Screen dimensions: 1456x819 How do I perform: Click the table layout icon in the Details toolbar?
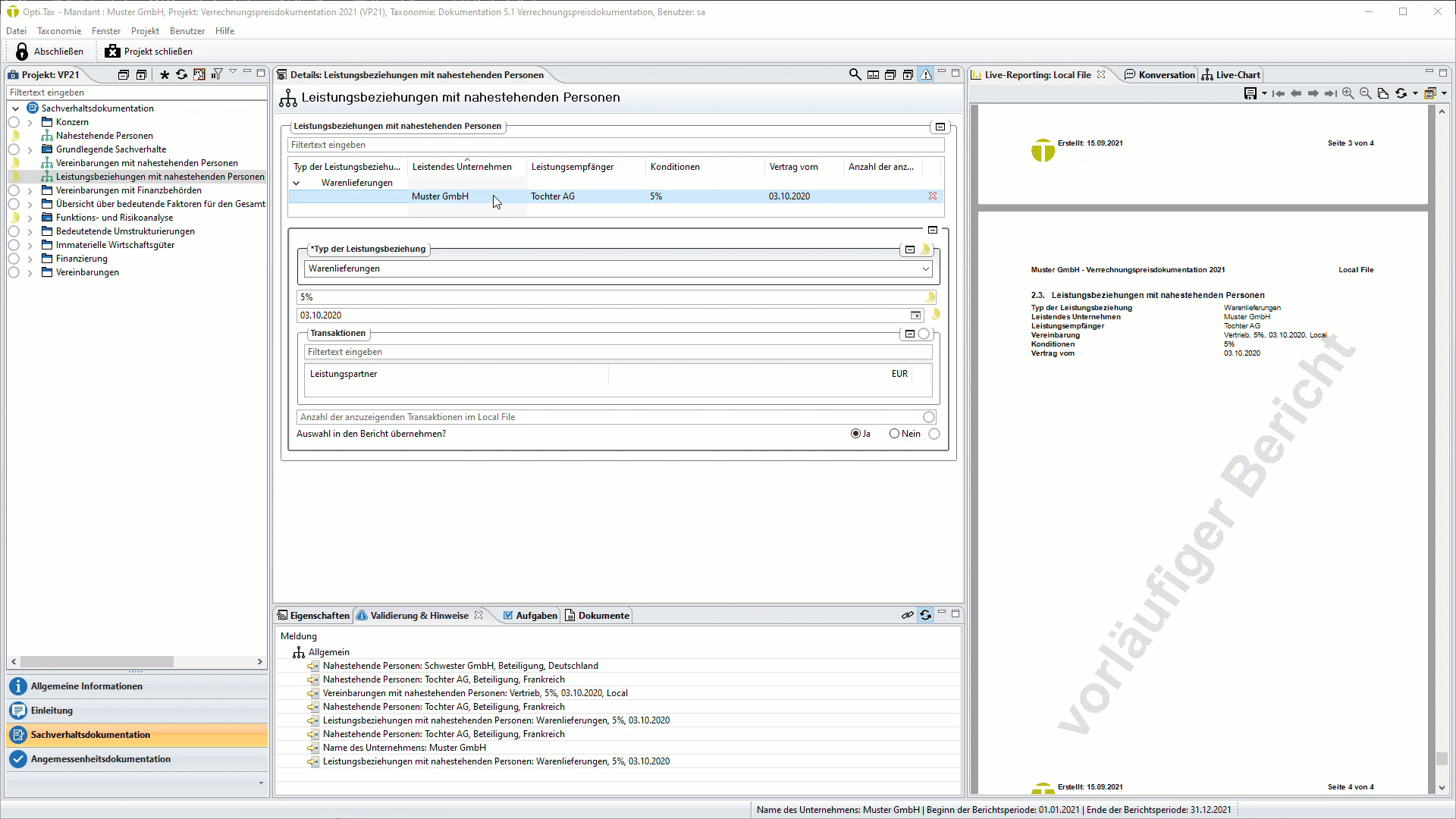point(873,74)
